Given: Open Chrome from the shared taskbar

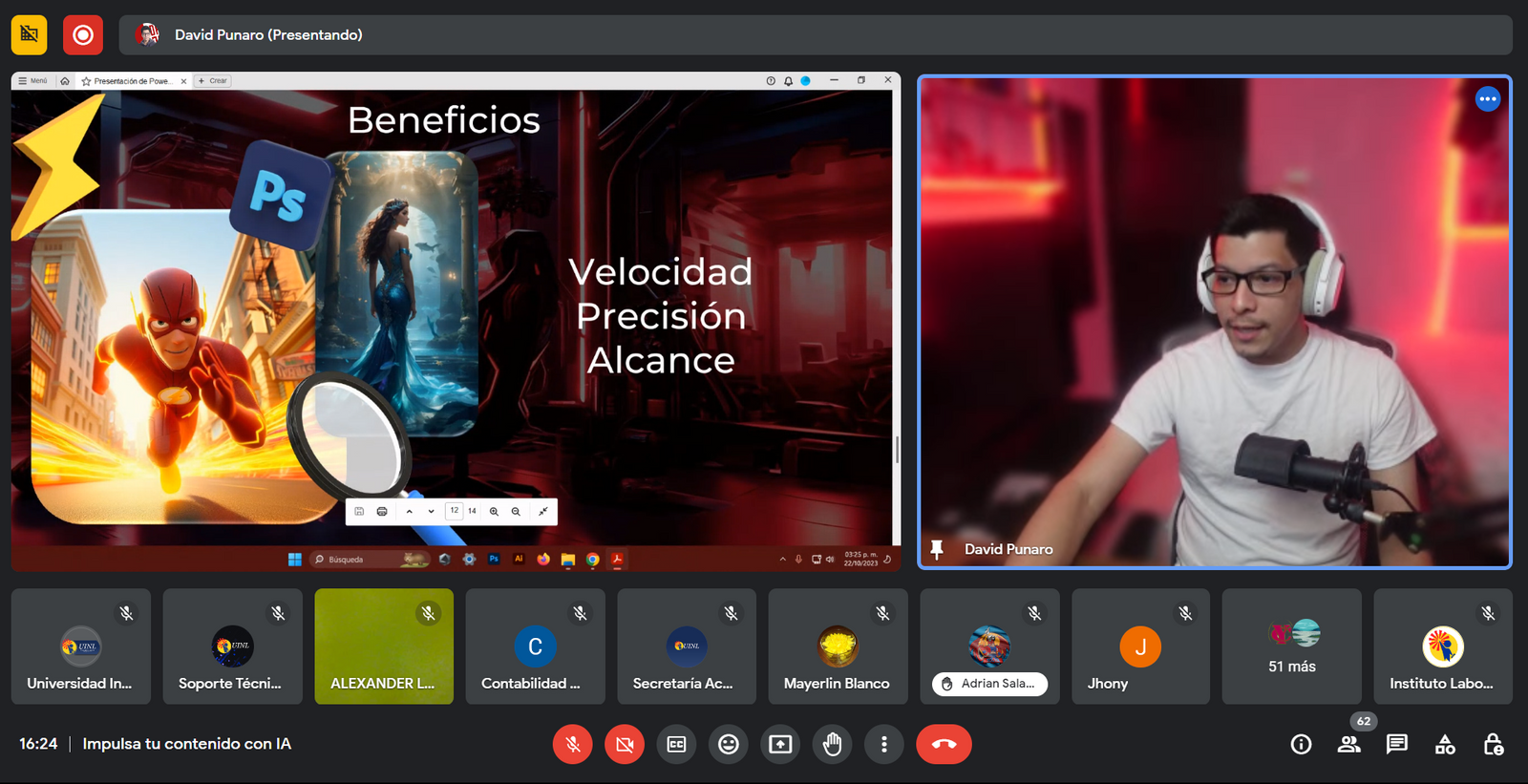Looking at the screenshot, I should pyautogui.click(x=593, y=560).
